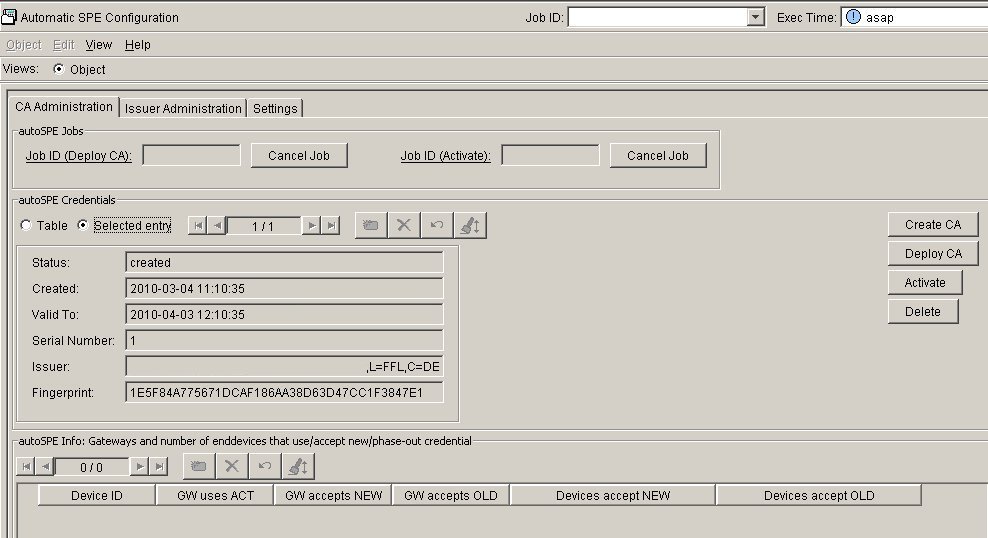Open the Help menu
988x538 pixels.
tap(137, 45)
